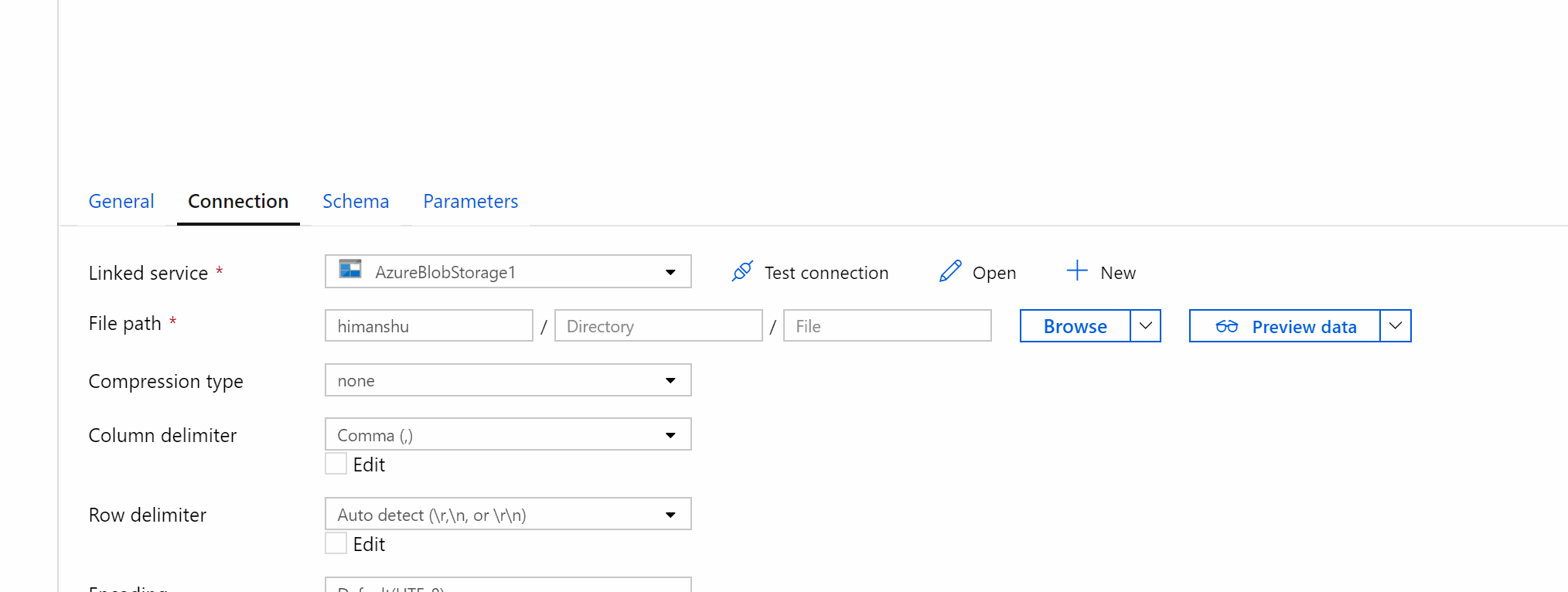Expand the Browse button chevron
This screenshot has height=592, width=1568.
pyautogui.click(x=1146, y=326)
